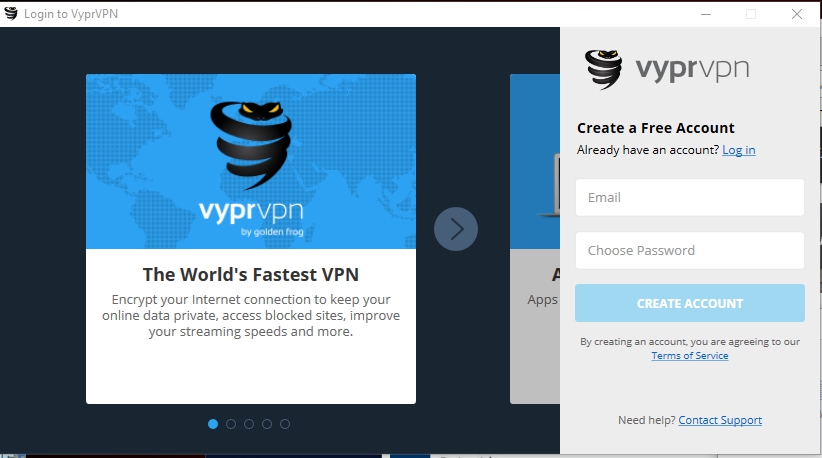822x458 pixels.
Task: Click into the Choose Password field
Action: click(x=689, y=250)
